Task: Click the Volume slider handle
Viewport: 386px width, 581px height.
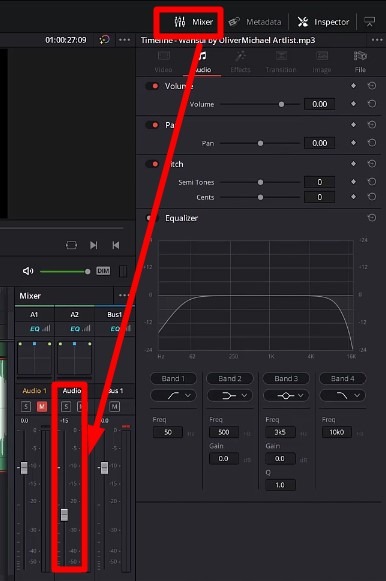Action: coord(282,104)
